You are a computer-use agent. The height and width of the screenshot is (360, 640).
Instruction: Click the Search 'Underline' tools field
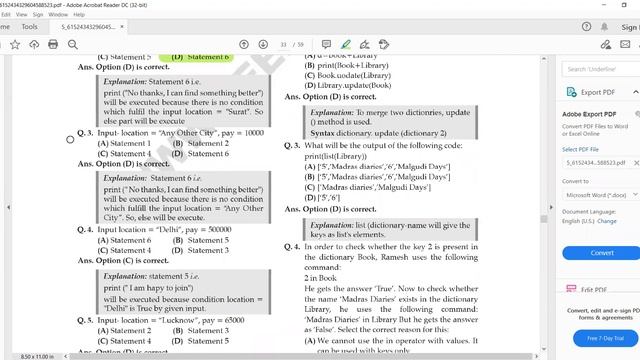(x=601, y=69)
